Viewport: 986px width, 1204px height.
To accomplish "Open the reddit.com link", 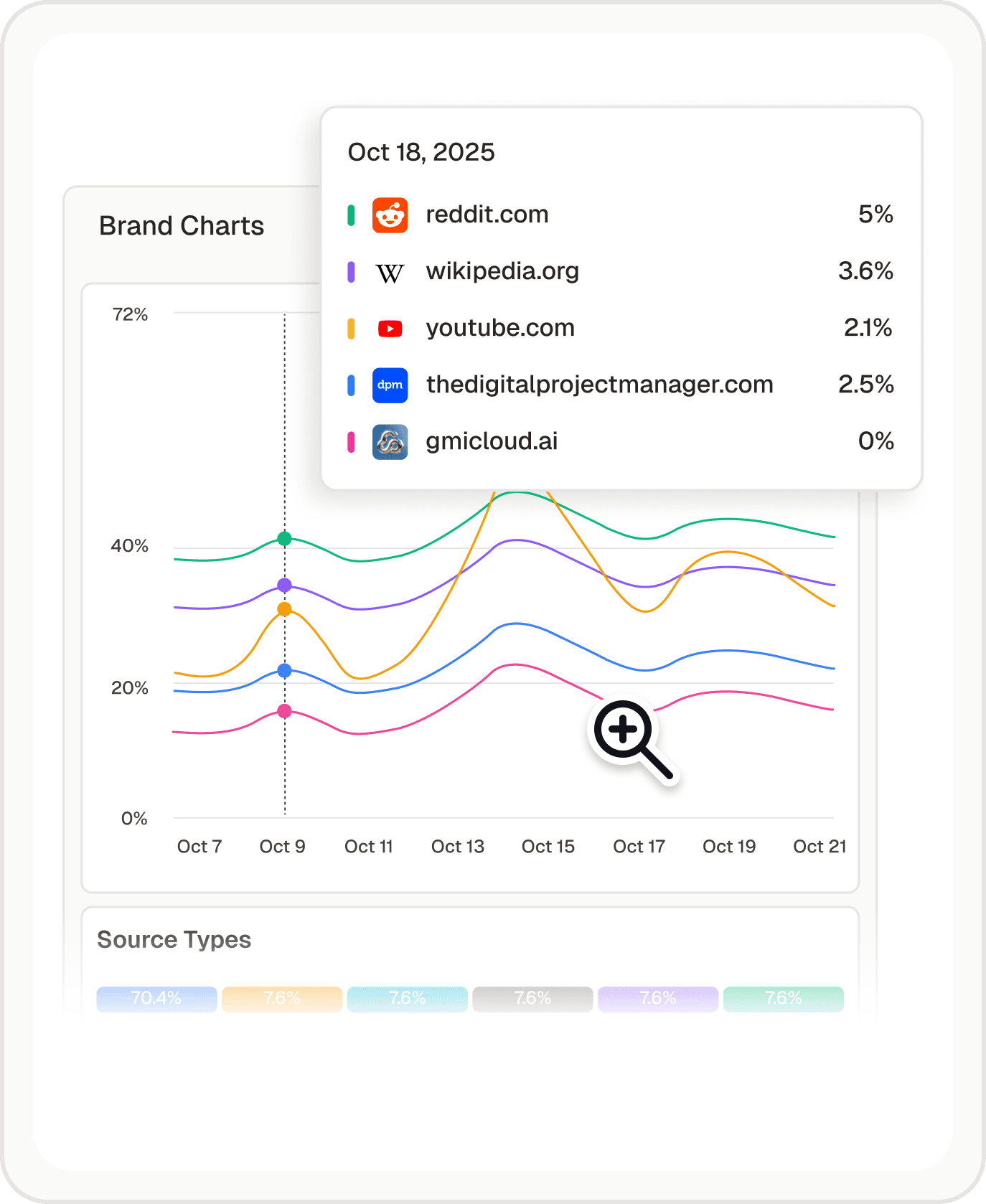I will click(x=488, y=215).
